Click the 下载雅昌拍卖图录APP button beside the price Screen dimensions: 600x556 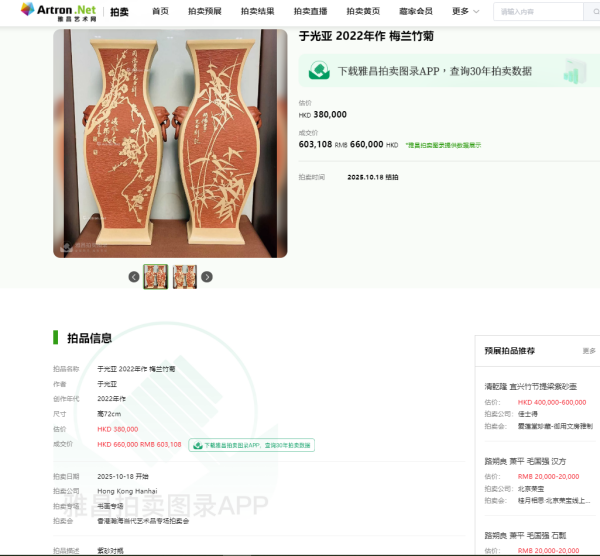pyautogui.click(x=251, y=445)
